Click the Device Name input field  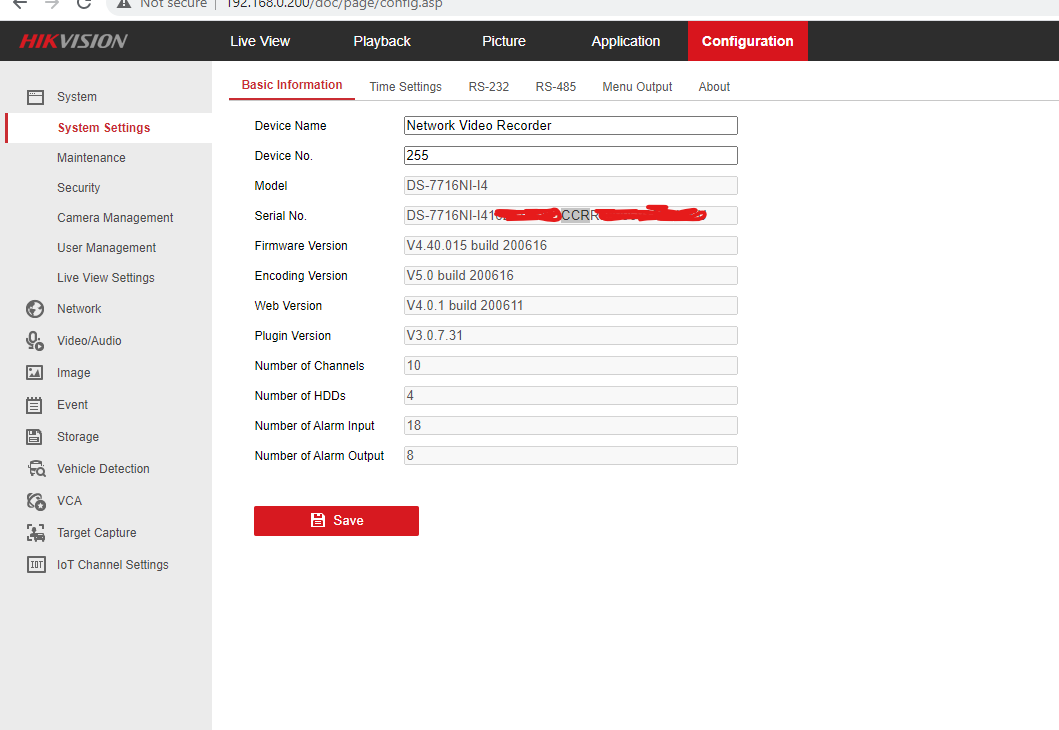pos(570,126)
